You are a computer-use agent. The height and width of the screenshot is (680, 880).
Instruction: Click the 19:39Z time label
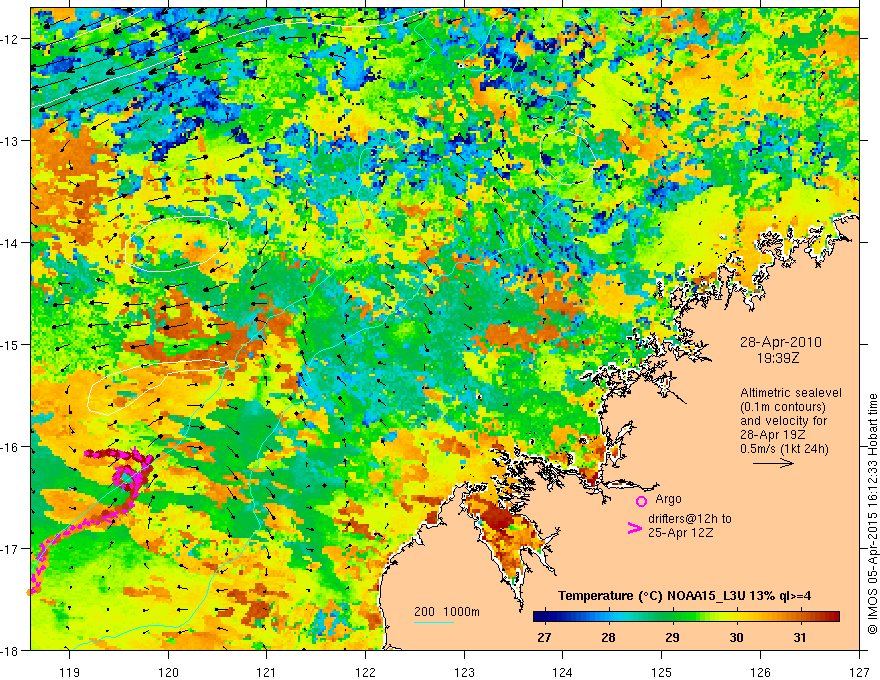click(778, 357)
